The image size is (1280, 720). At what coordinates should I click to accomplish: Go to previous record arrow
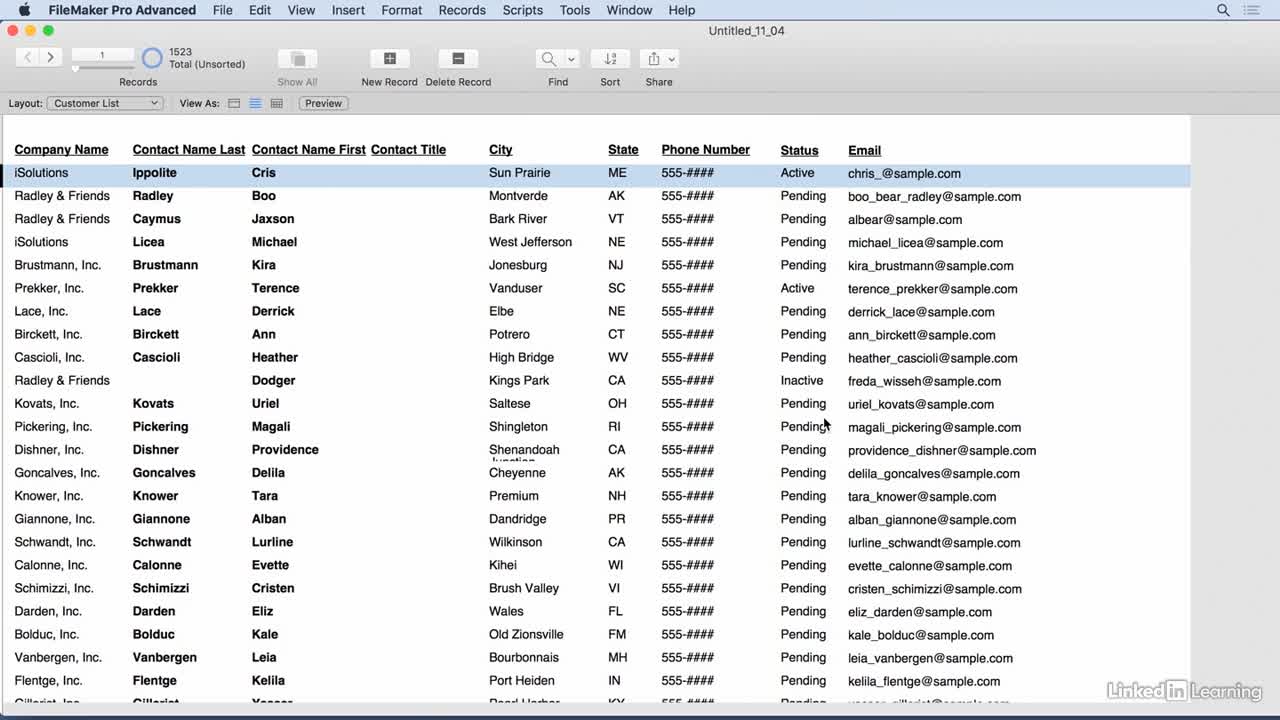point(28,58)
